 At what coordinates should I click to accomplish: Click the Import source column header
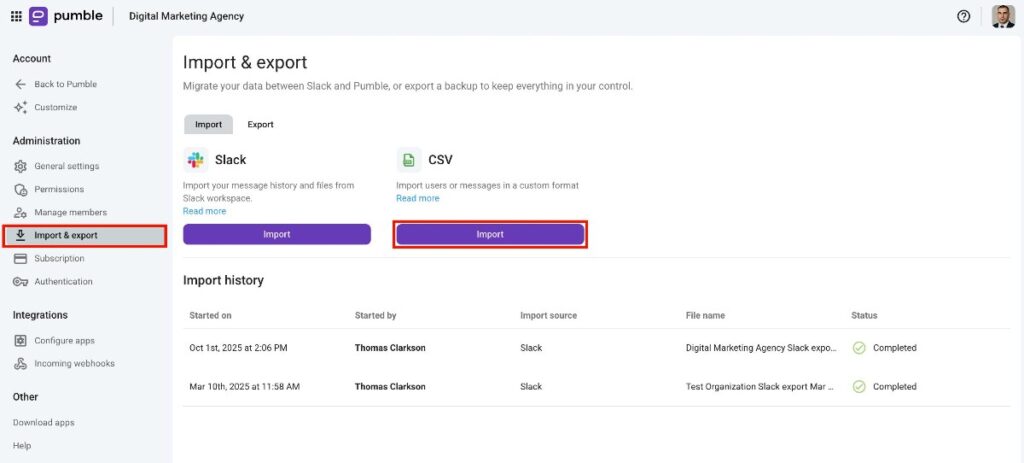549,315
